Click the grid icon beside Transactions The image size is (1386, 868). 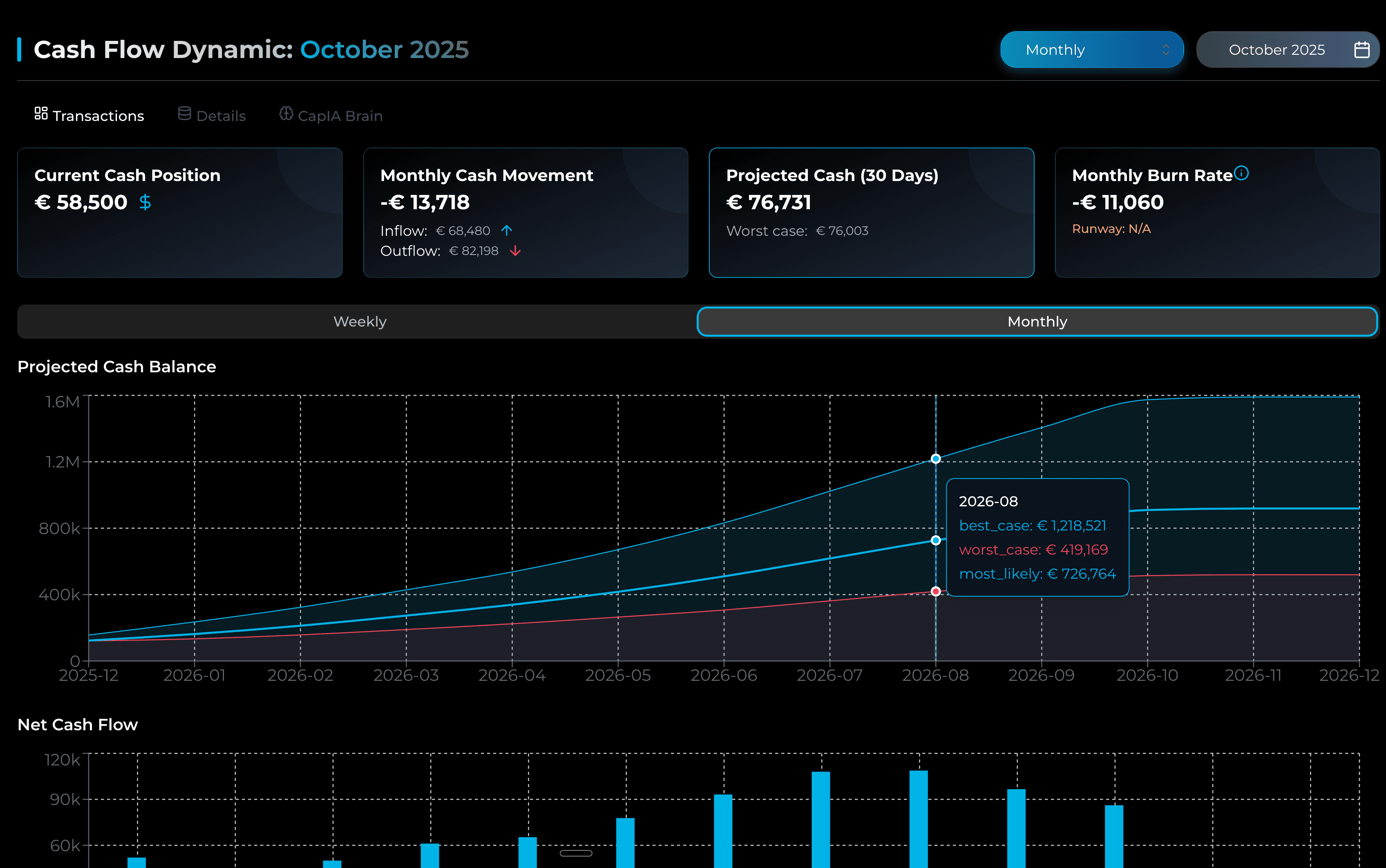[41, 114]
